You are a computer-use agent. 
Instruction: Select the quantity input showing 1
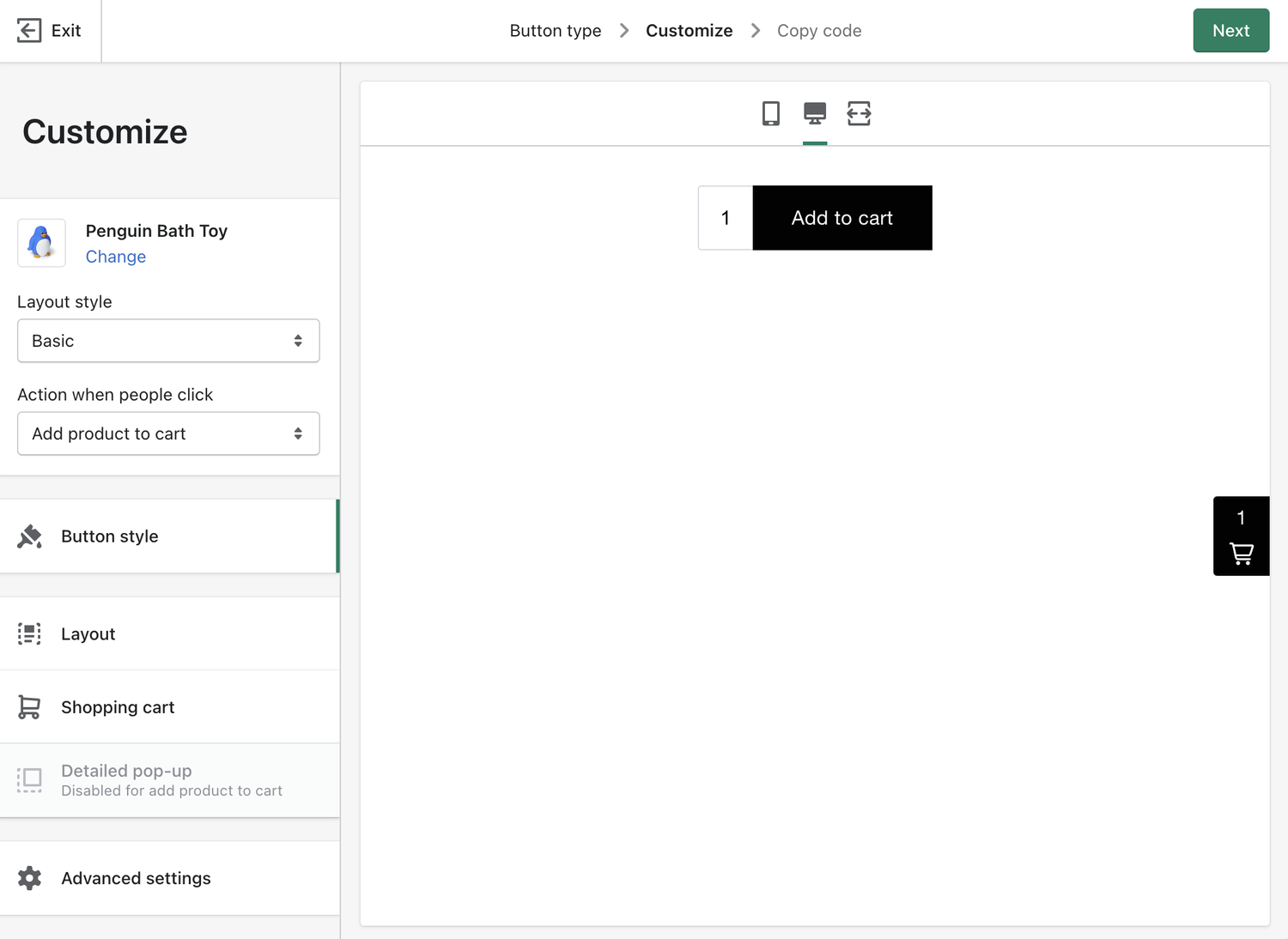(x=726, y=218)
